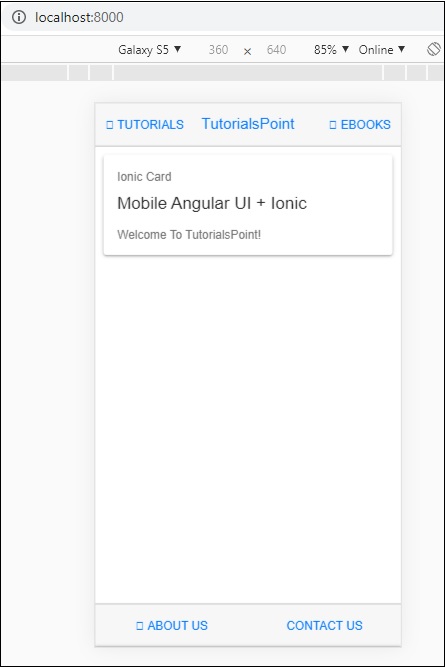Open the Galaxy S5 device dropdown
The height and width of the screenshot is (667, 445).
tap(149, 50)
